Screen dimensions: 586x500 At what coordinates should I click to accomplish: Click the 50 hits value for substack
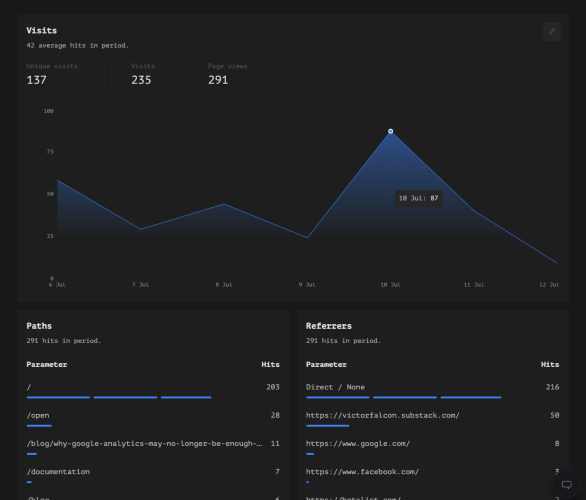point(555,415)
